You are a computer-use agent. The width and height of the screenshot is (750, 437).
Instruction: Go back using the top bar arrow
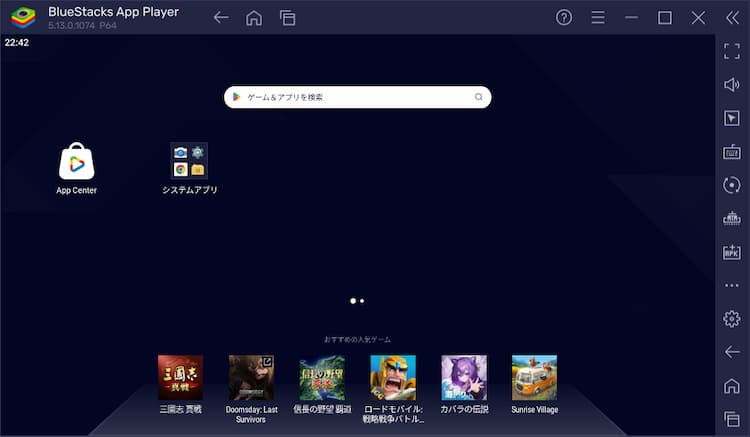pyautogui.click(x=221, y=18)
